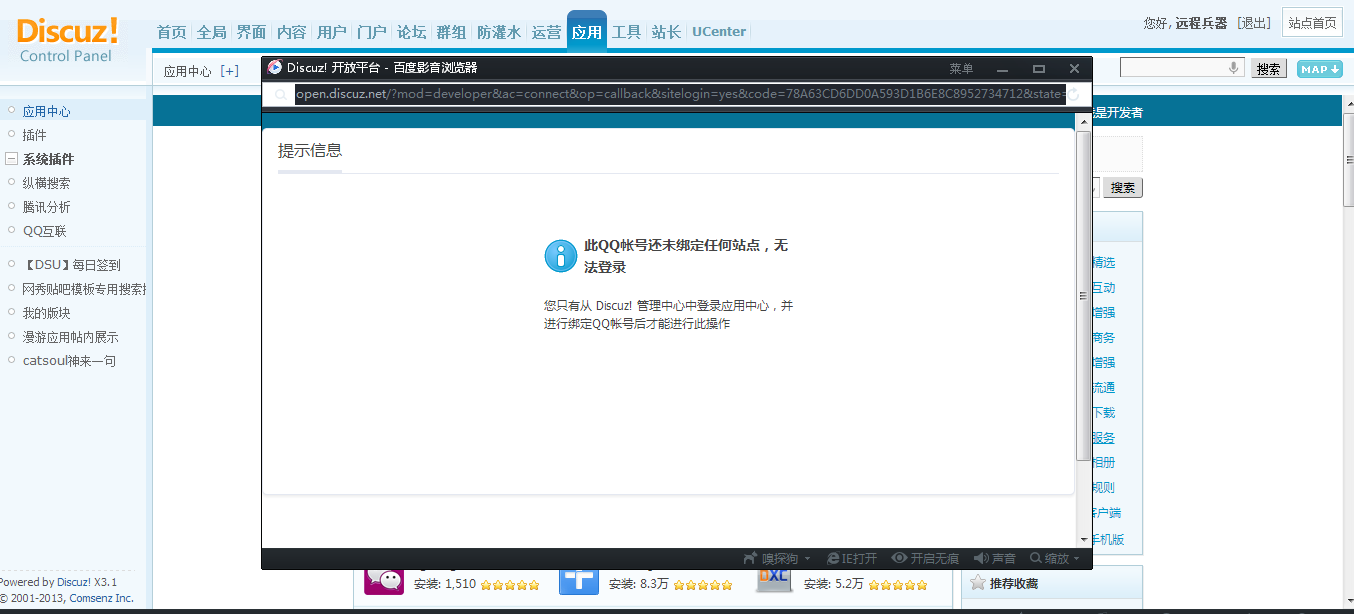
Task: Open the MAP dropdown button
Action: (x=1319, y=69)
